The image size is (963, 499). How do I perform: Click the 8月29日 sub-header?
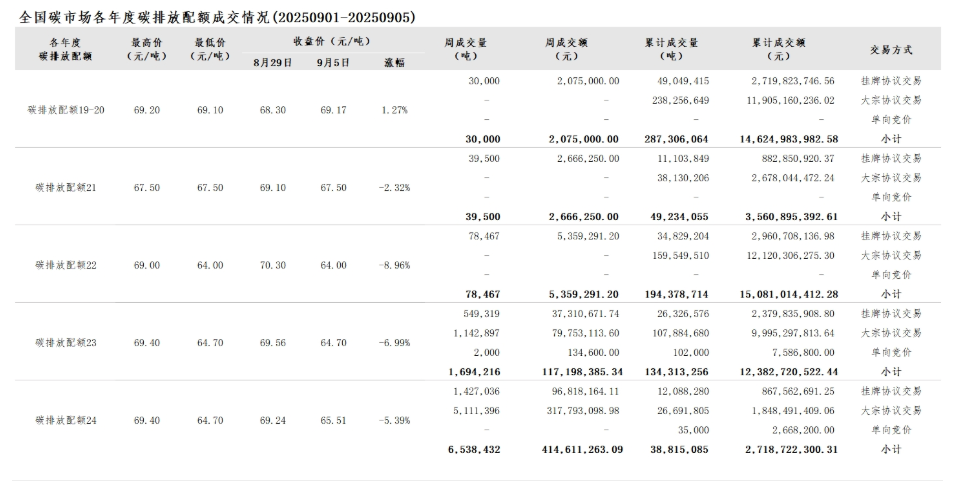(273, 62)
